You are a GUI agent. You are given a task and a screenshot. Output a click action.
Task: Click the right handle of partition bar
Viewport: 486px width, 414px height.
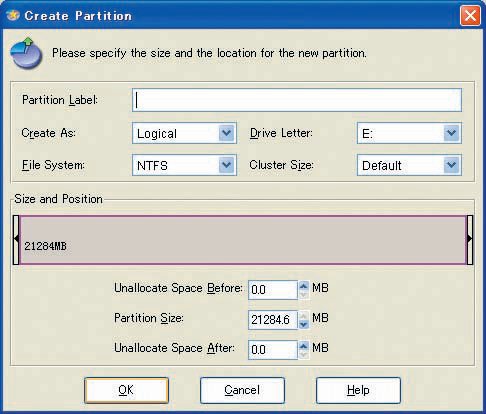[x=470, y=240]
